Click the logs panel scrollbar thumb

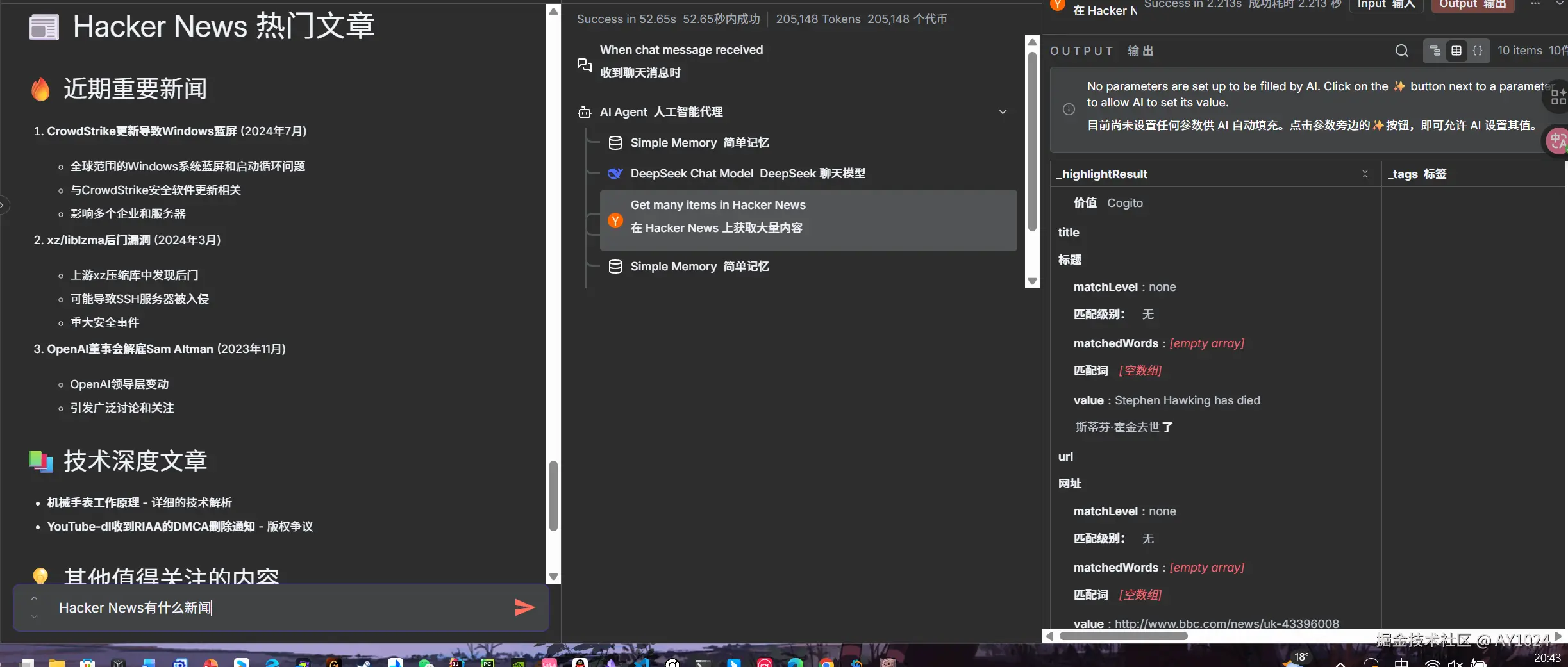coord(1032,141)
